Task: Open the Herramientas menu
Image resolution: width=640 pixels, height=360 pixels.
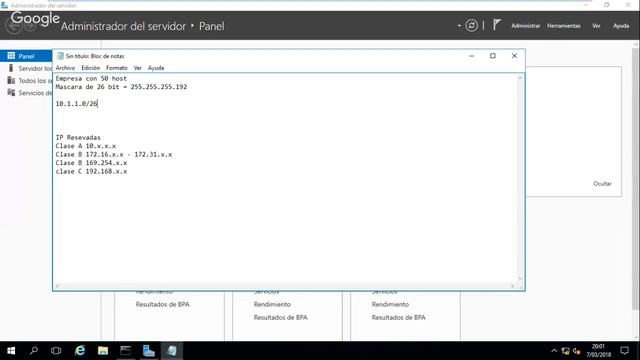Action: [x=564, y=26]
